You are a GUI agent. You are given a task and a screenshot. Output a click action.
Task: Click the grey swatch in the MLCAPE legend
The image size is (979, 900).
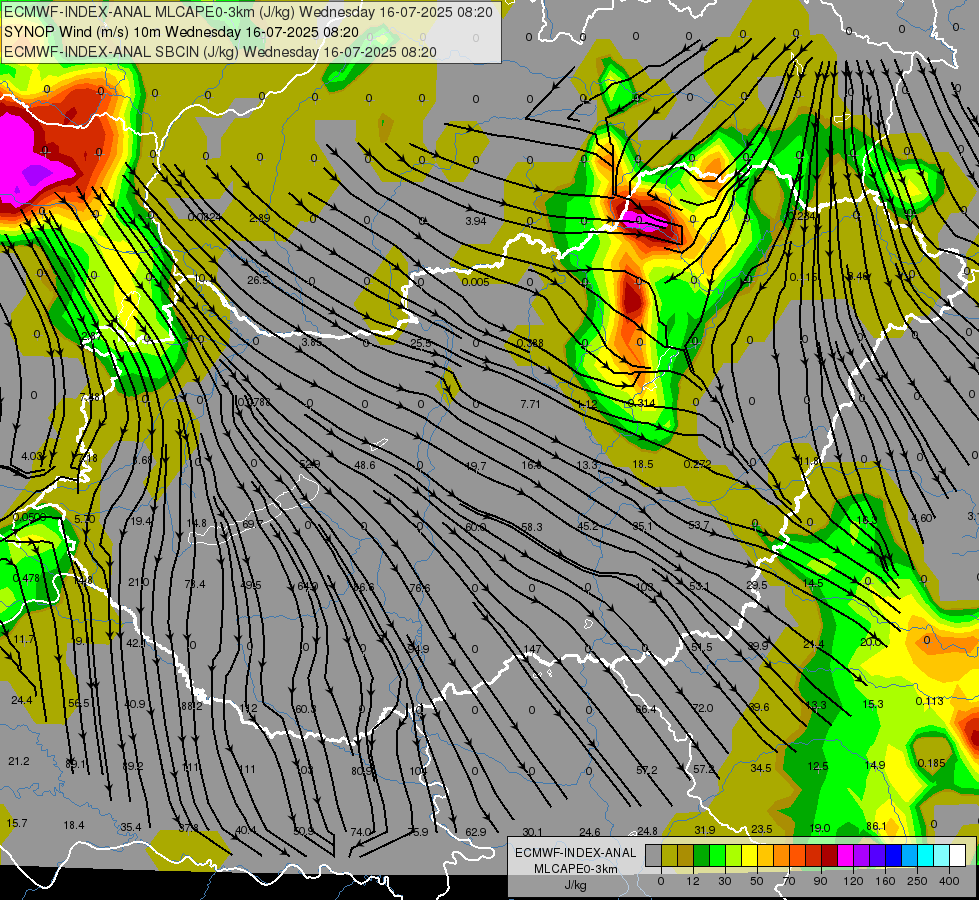coord(654,855)
